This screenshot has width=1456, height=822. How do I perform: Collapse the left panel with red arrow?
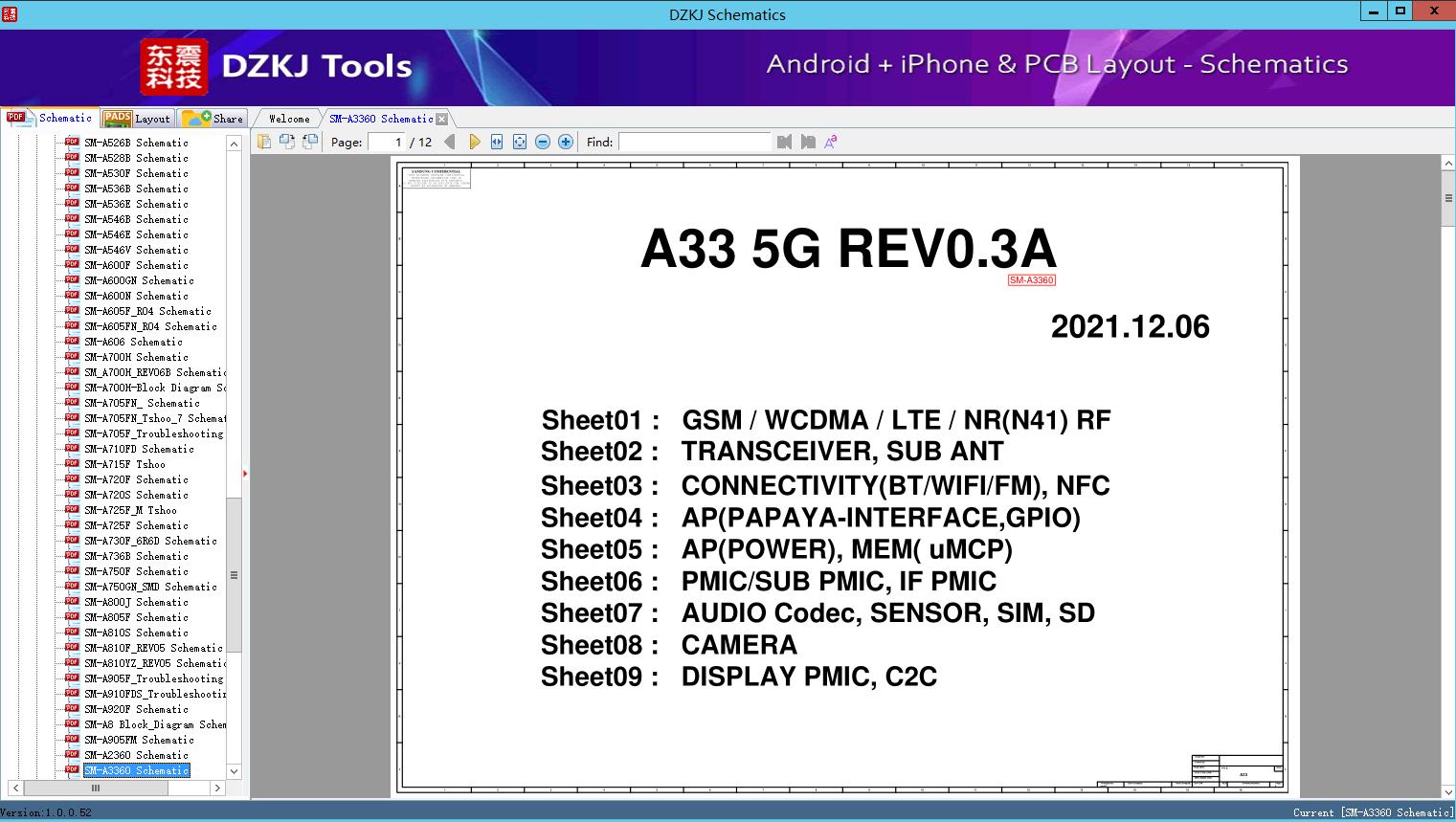(245, 473)
